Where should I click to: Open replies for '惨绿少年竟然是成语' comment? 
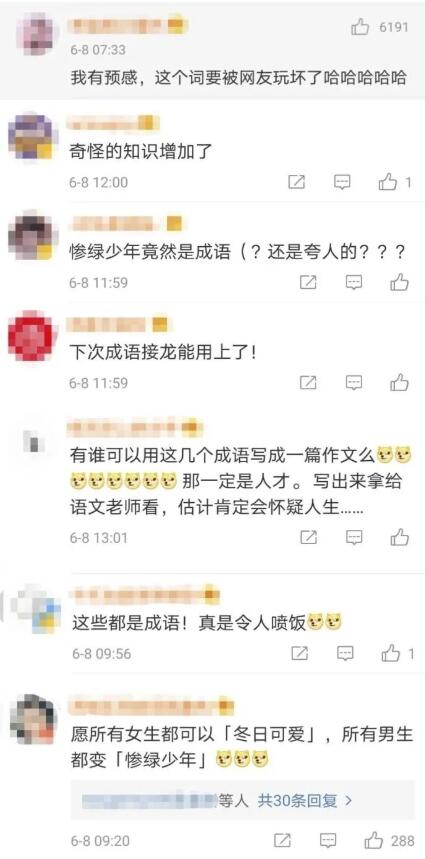(354, 282)
